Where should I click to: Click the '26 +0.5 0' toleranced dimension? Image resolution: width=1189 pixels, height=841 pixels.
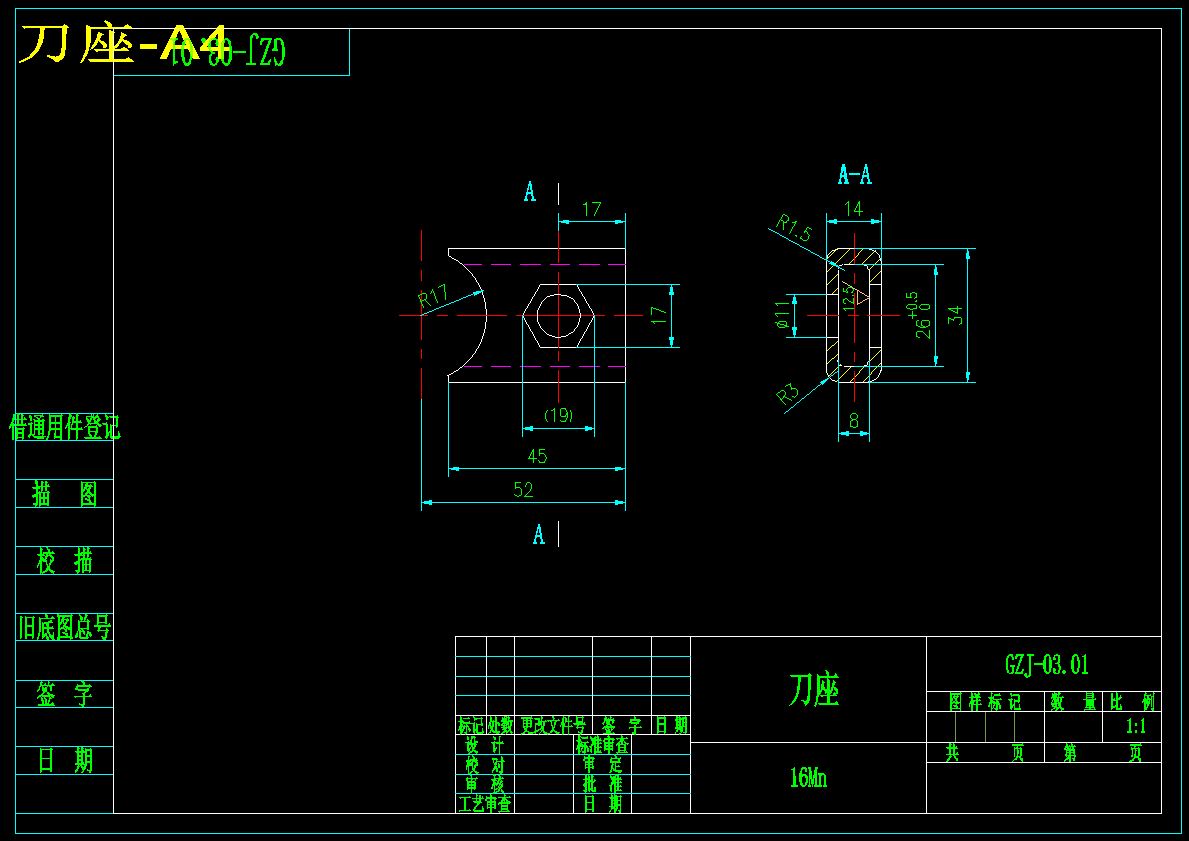pyautogui.click(x=921, y=315)
